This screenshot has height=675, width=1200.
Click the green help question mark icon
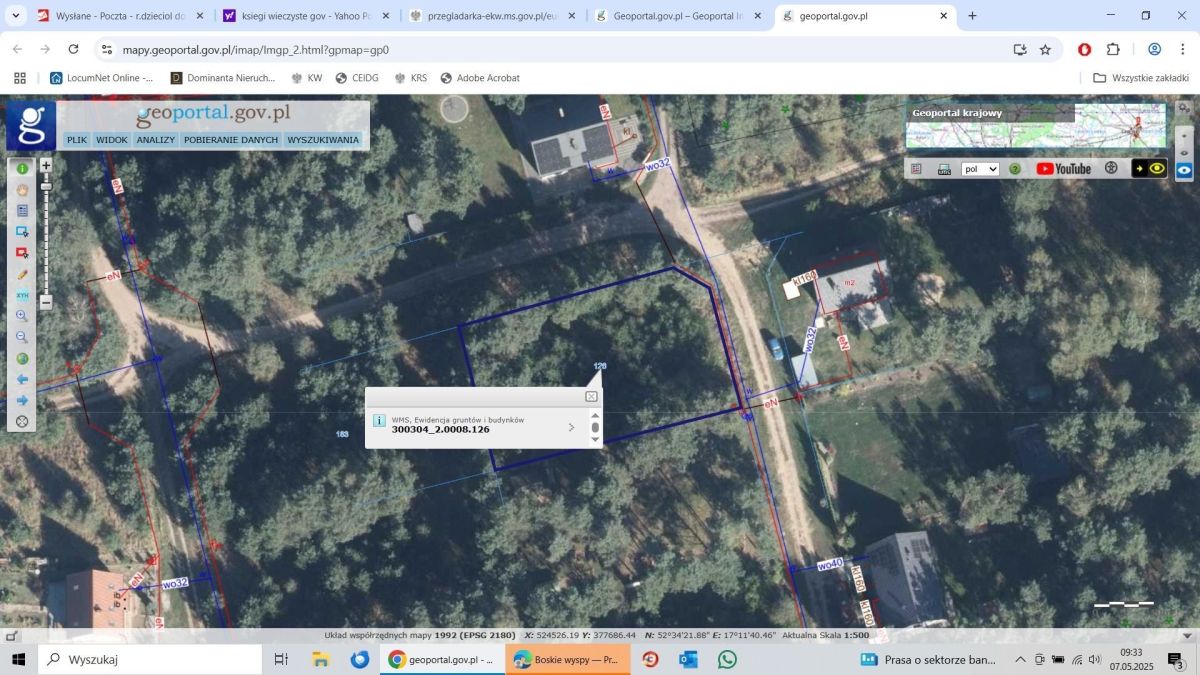coord(1015,169)
